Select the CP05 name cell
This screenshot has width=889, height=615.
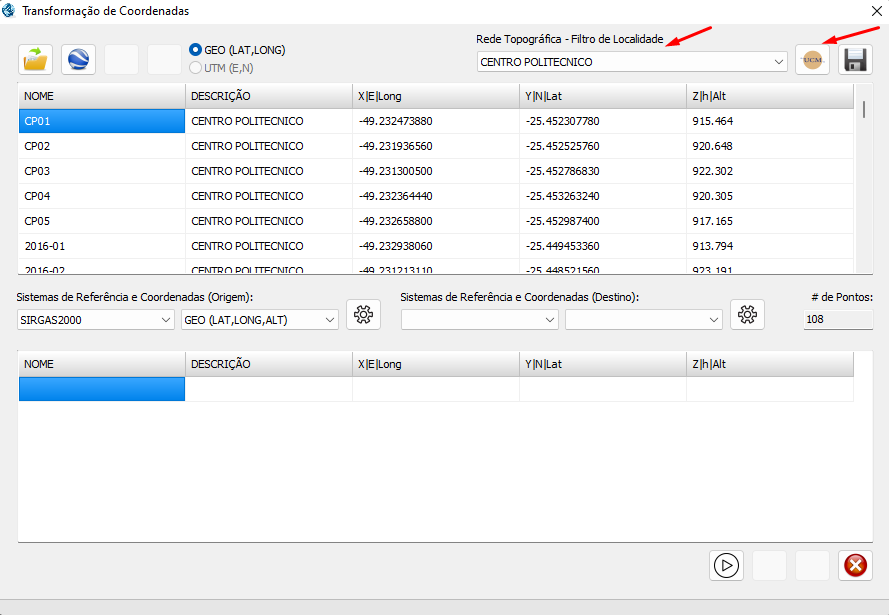click(101, 221)
